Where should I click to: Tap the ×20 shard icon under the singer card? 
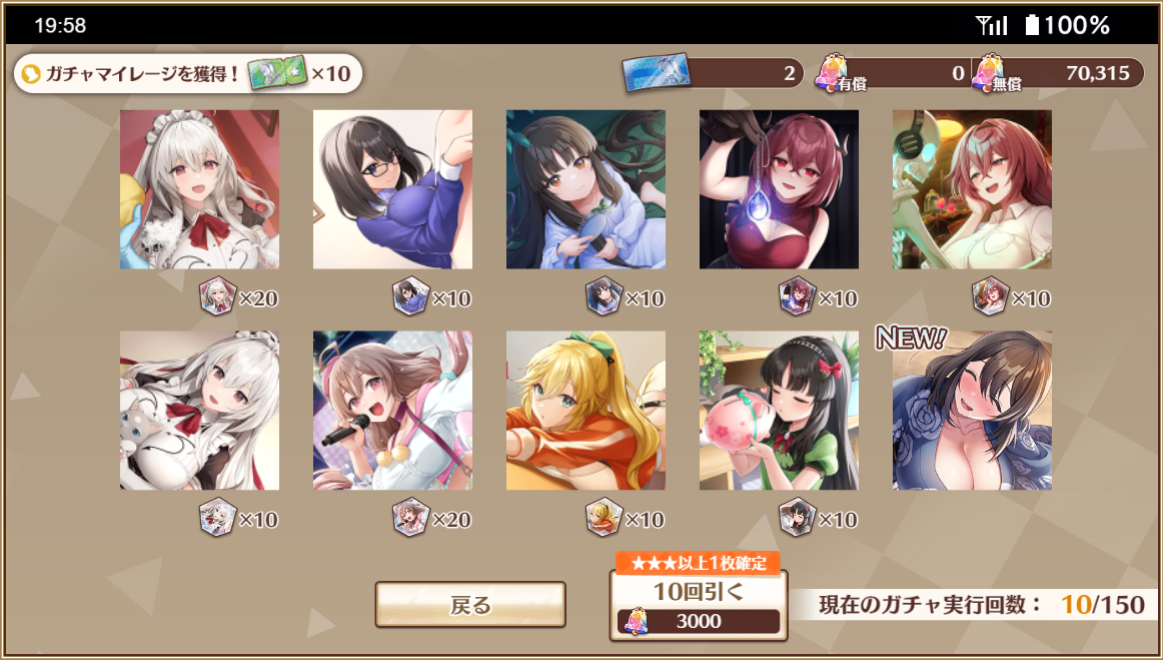410,517
